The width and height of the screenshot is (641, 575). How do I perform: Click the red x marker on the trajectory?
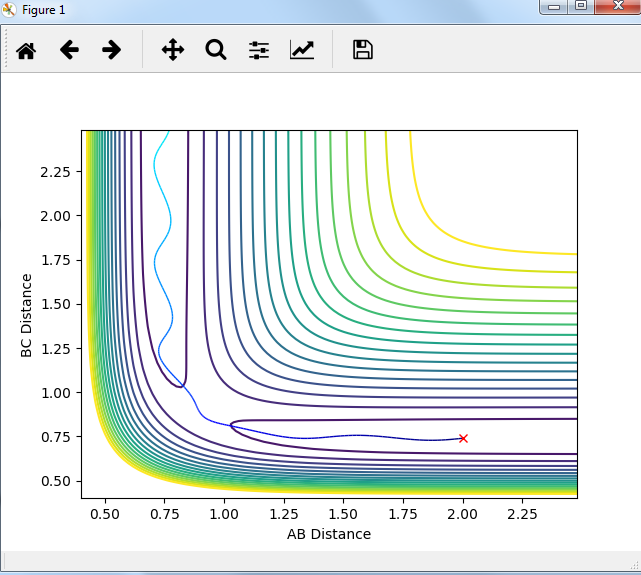pyautogui.click(x=463, y=438)
